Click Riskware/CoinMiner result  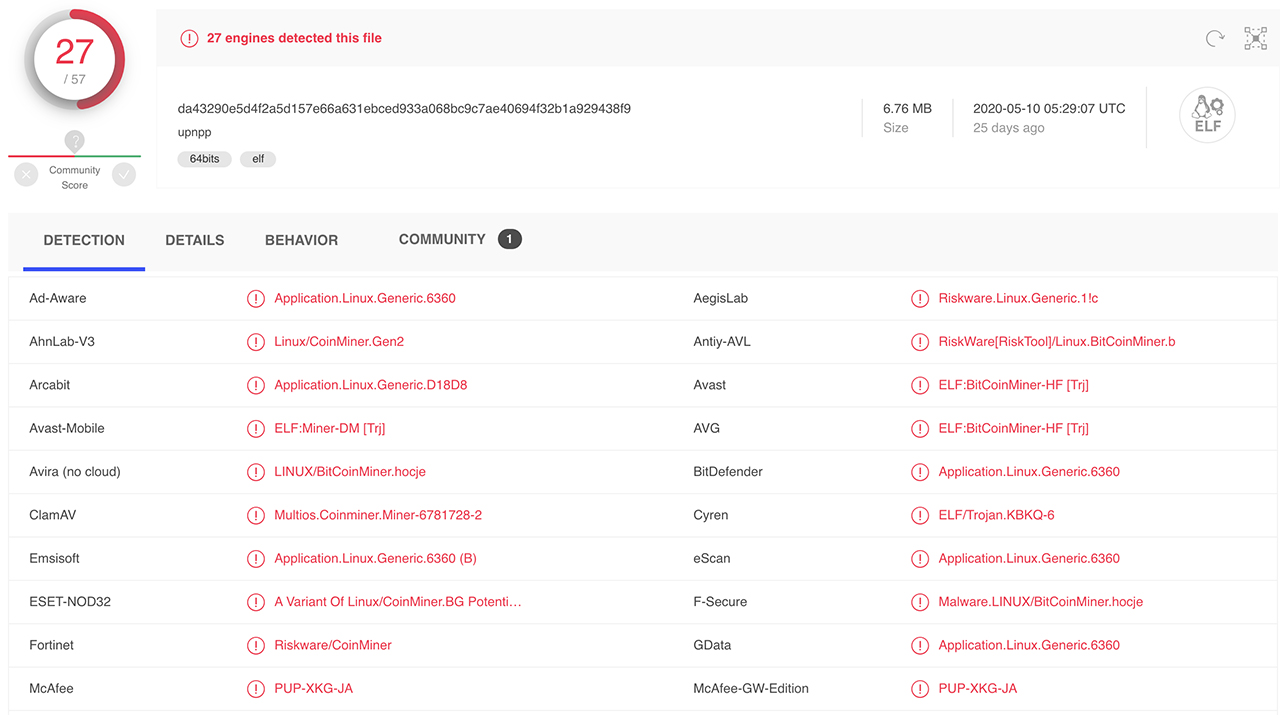click(x=333, y=645)
